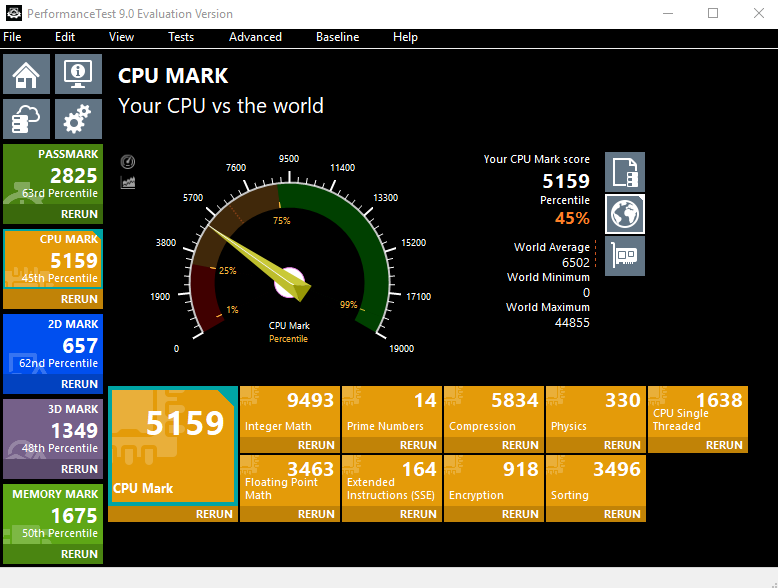Open the cloud baseline database icon
The image size is (778, 588).
pos(26,119)
